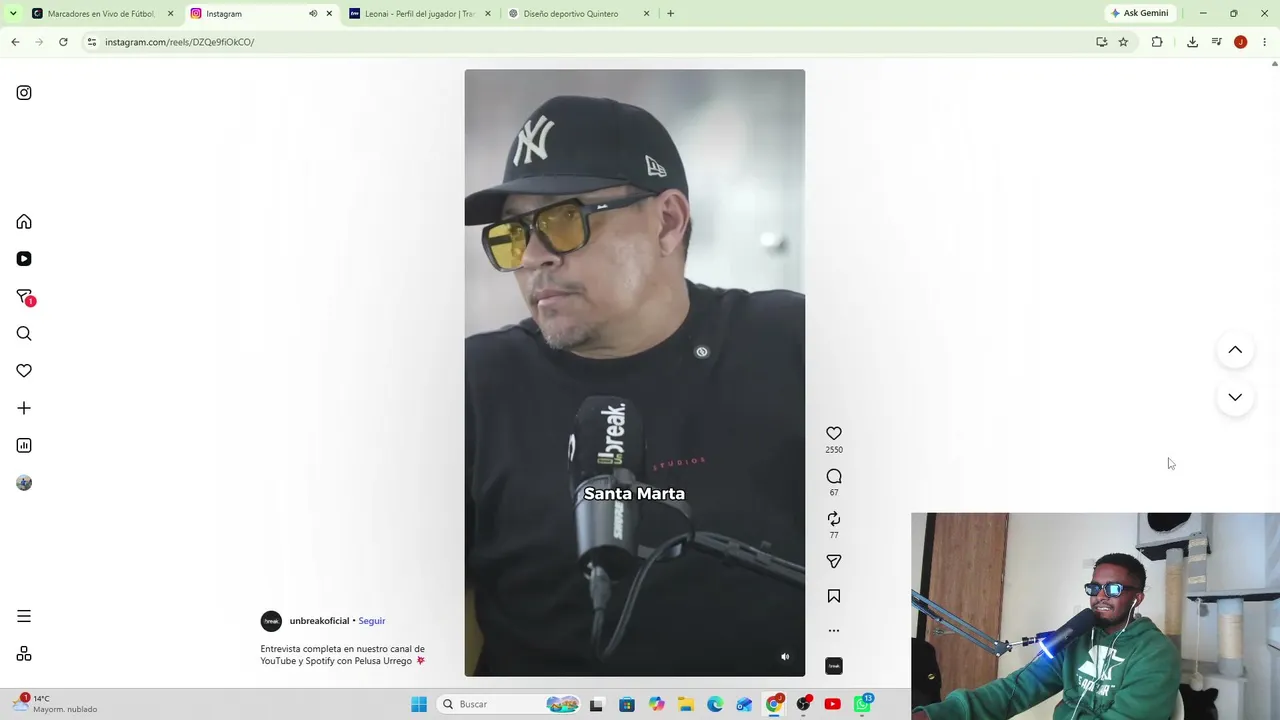1280x720 pixels.
Task: Open the unbreakoficial username link
Action: [319, 621]
